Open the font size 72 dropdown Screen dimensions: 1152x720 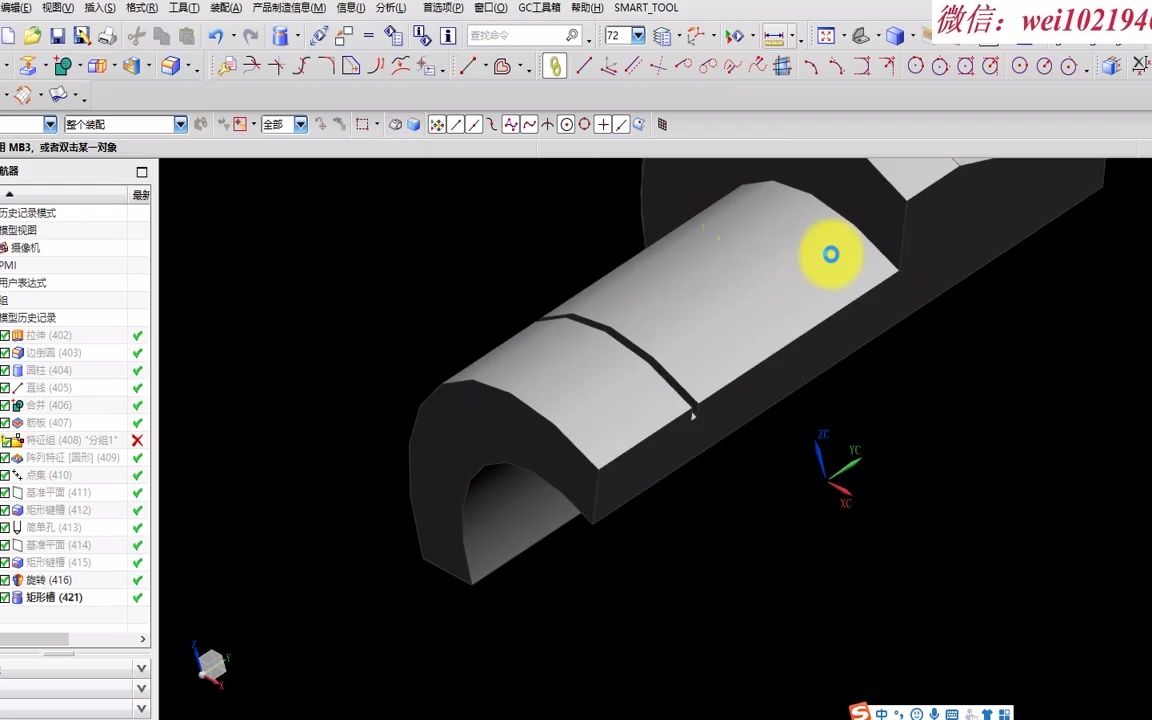click(637, 34)
